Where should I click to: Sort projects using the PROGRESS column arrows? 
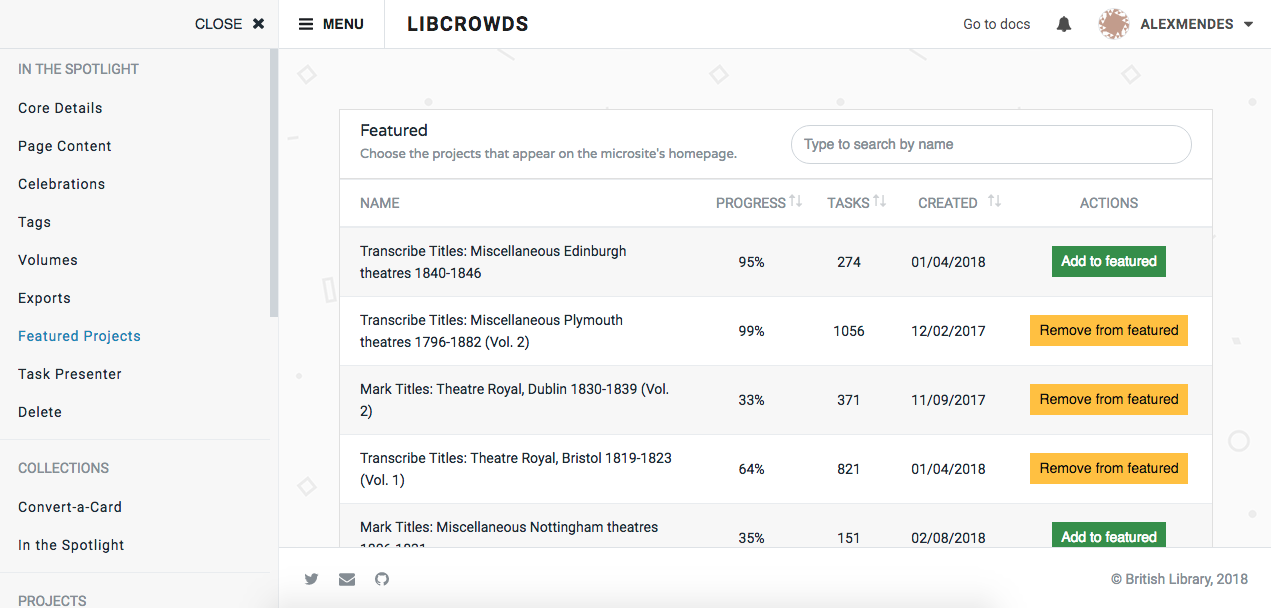[794, 202]
